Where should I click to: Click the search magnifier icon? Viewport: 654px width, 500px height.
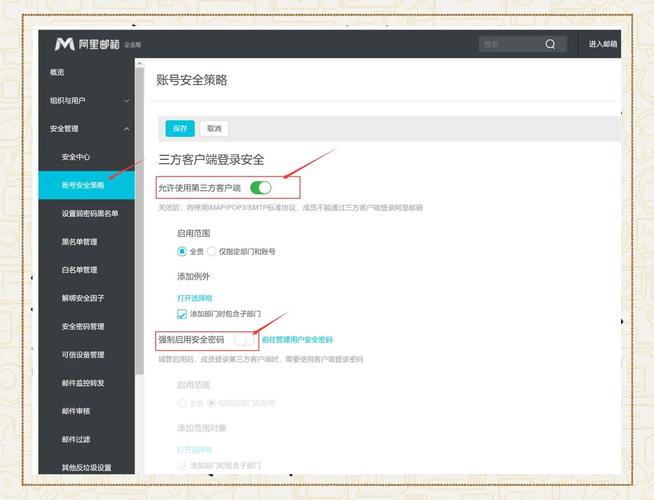click(x=550, y=44)
